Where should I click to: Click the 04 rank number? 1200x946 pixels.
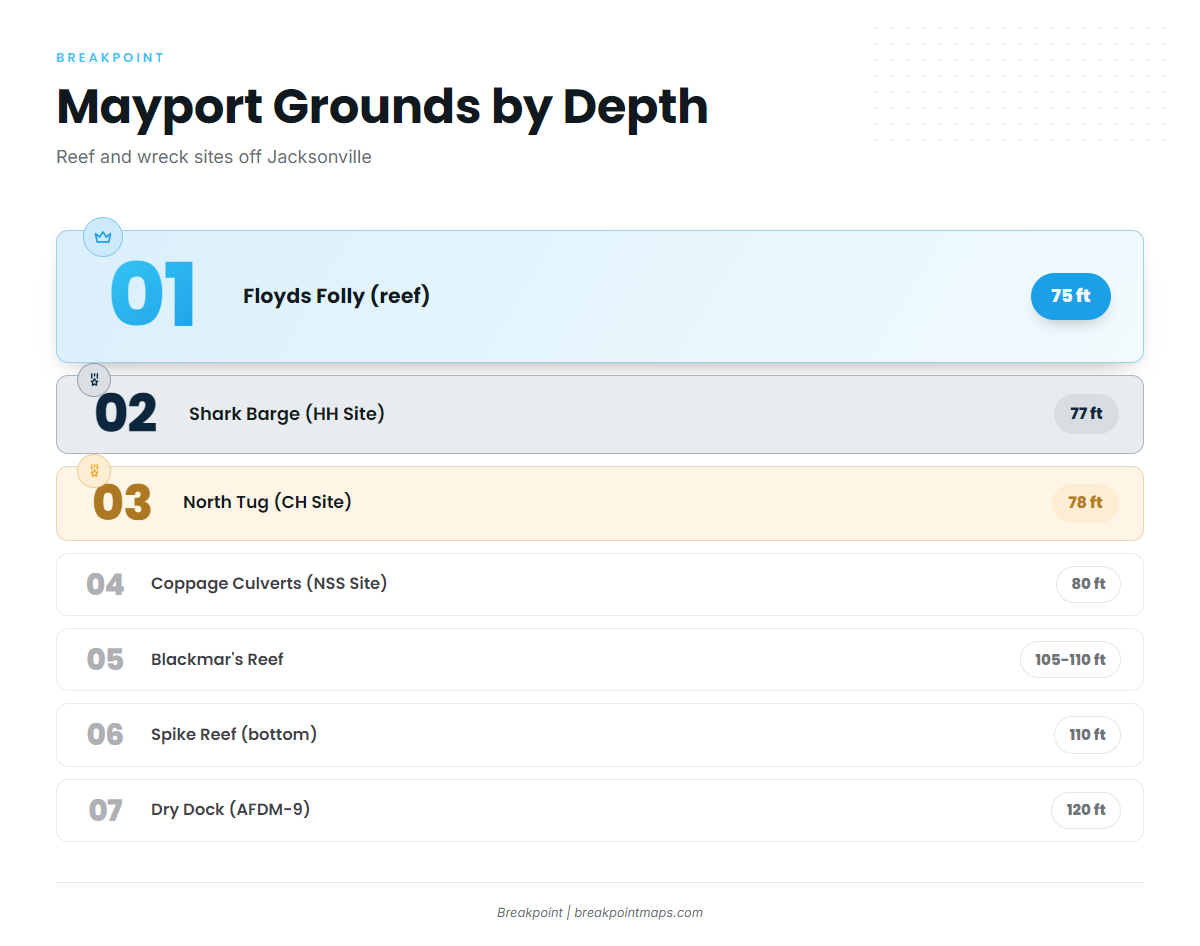(x=105, y=584)
